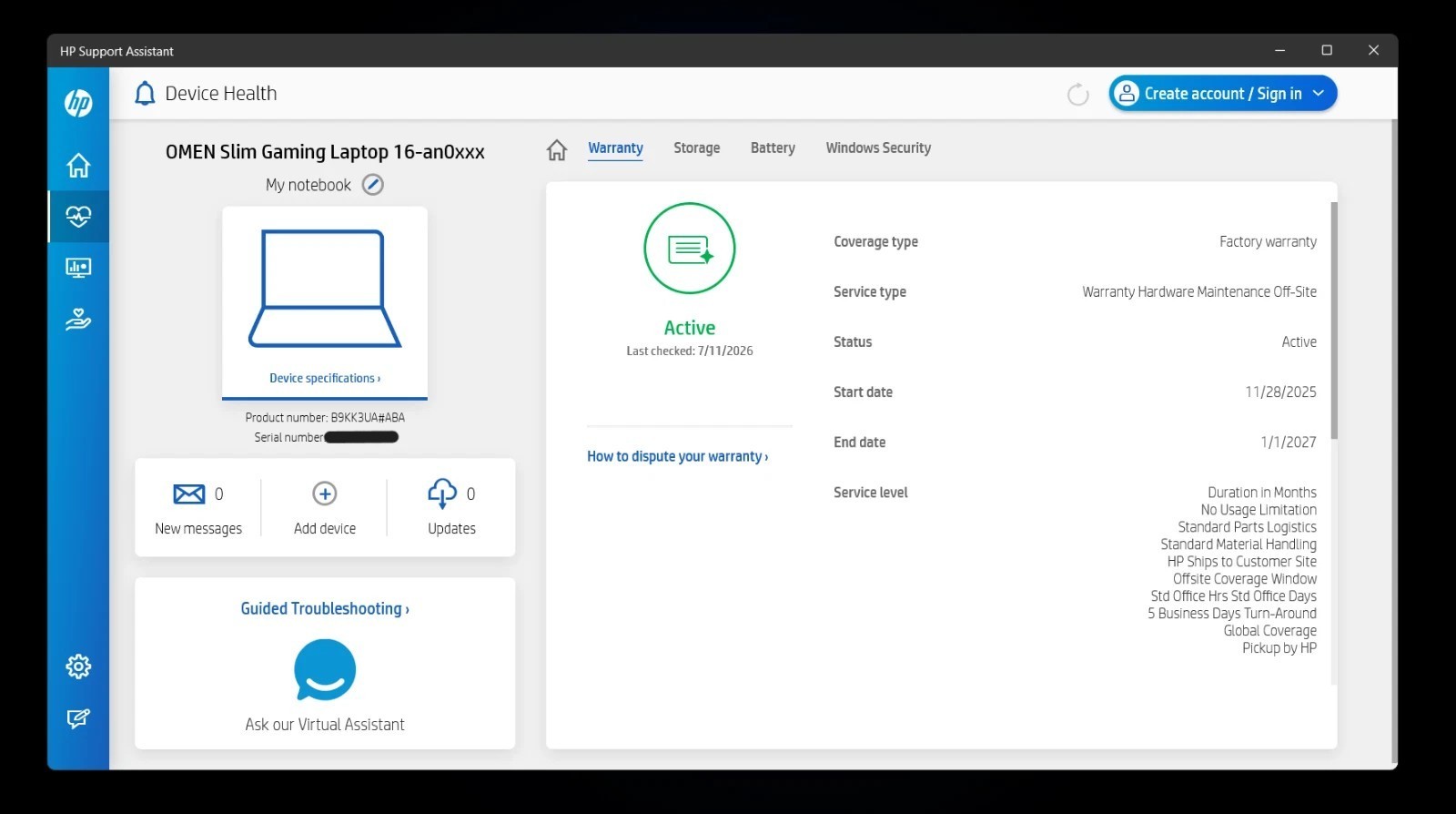This screenshot has width=1456, height=814.
Task: Click the notification bell next to Device Health
Action: 145,93
